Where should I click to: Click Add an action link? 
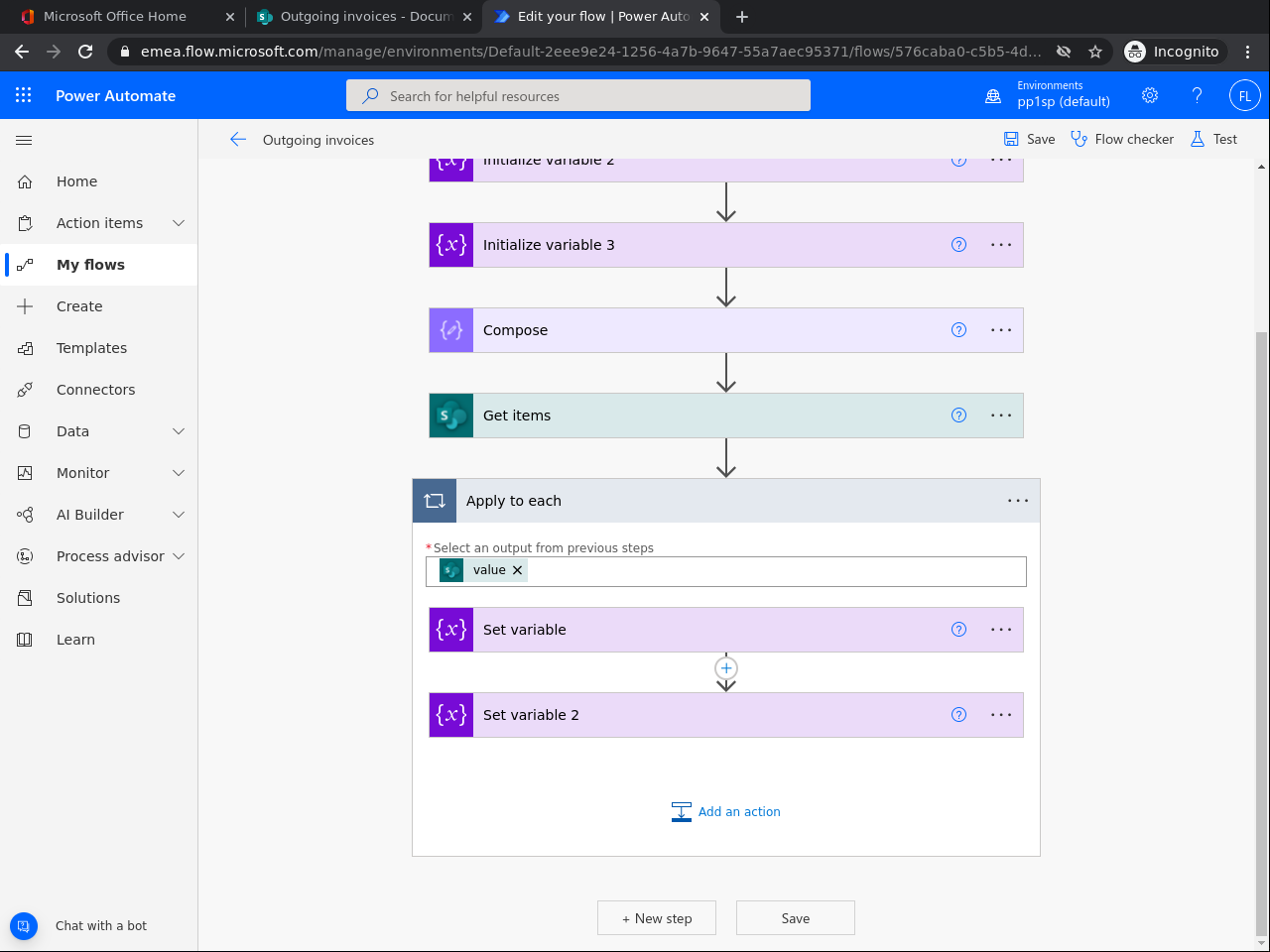coord(726,812)
